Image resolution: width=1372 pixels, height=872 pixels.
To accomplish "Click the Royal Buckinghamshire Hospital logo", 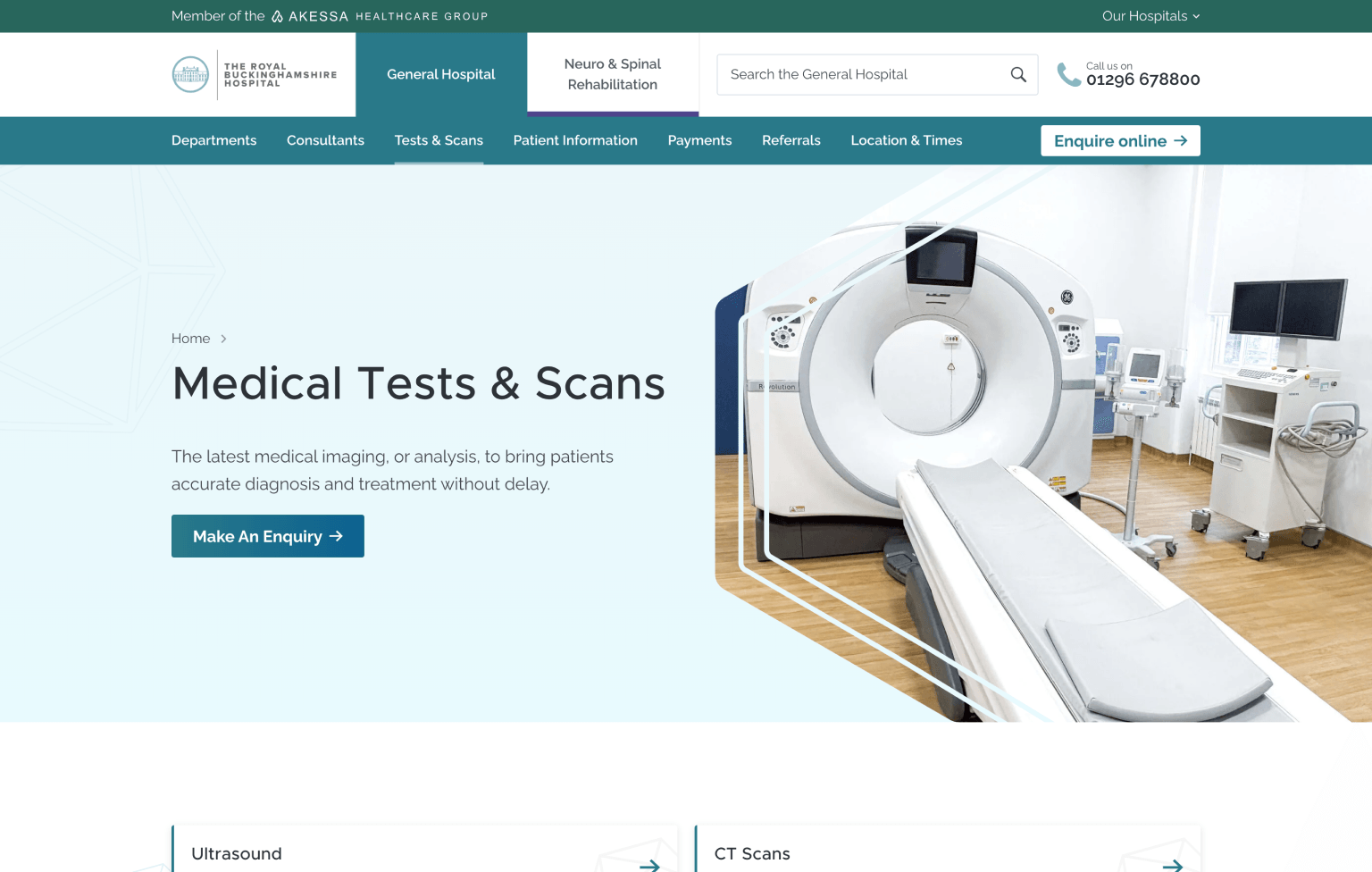I will (255, 75).
